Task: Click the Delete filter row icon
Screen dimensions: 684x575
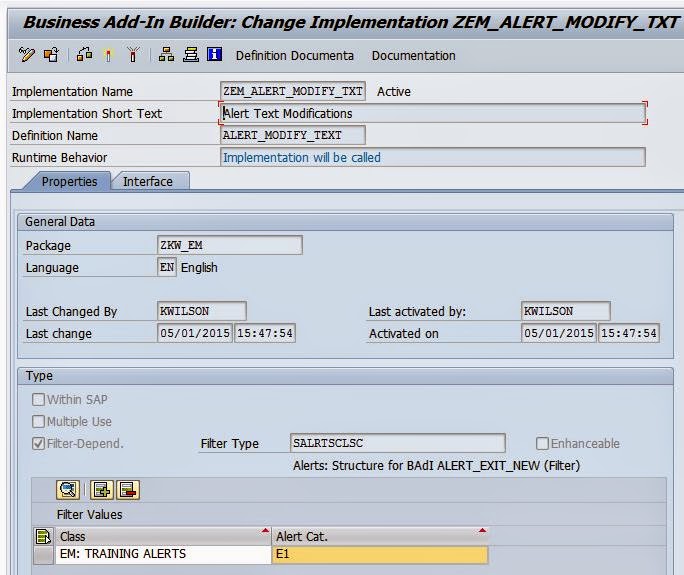Action: point(128,490)
